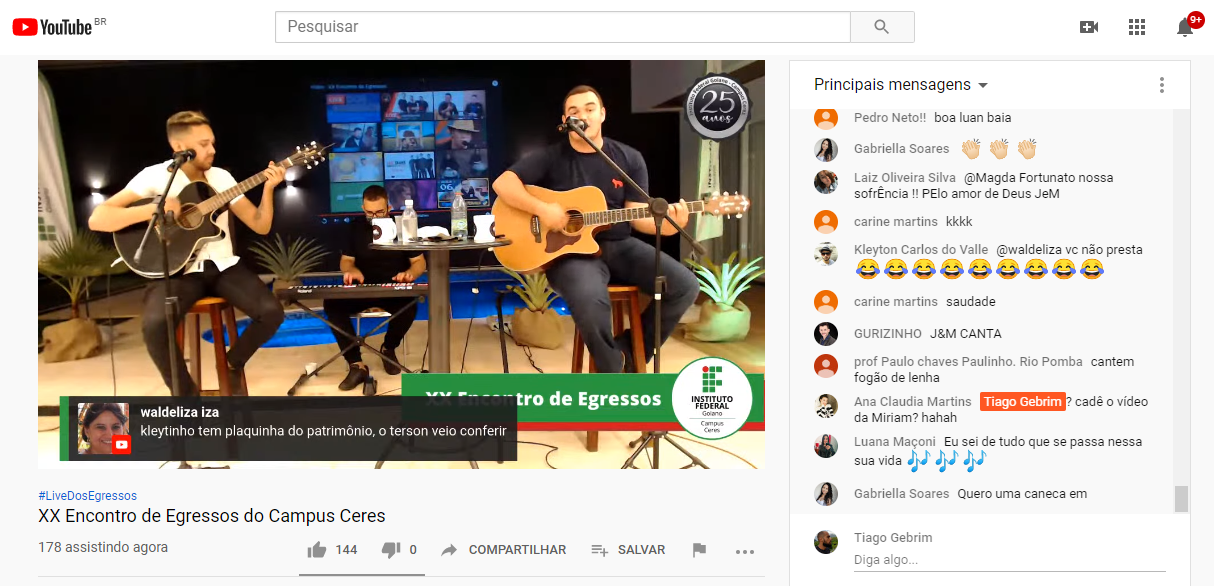Click the Diga algo chat input
The height and width of the screenshot is (586, 1214).
pyautogui.click(x=1009, y=561)
